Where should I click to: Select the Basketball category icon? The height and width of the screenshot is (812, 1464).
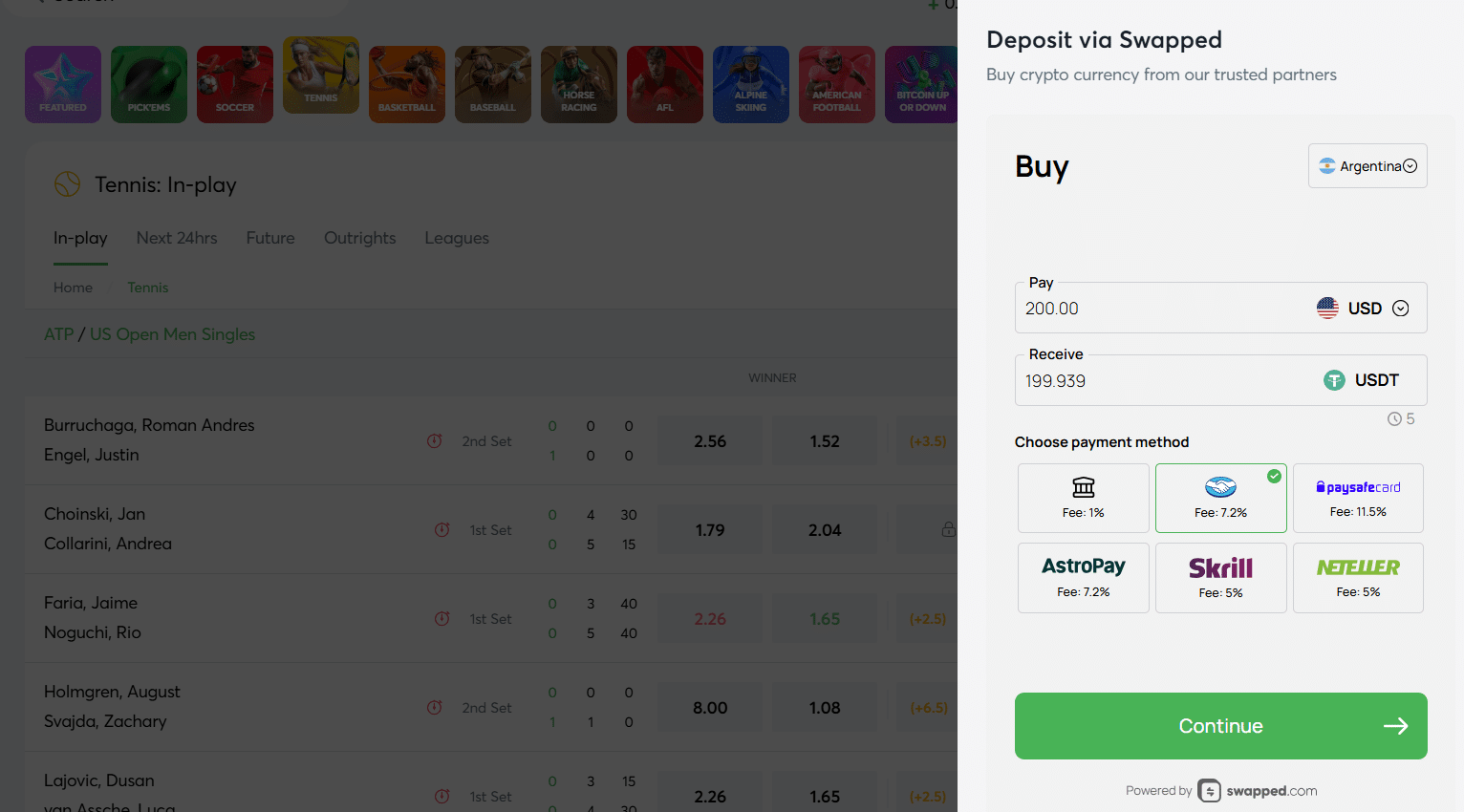coord(406,84)
